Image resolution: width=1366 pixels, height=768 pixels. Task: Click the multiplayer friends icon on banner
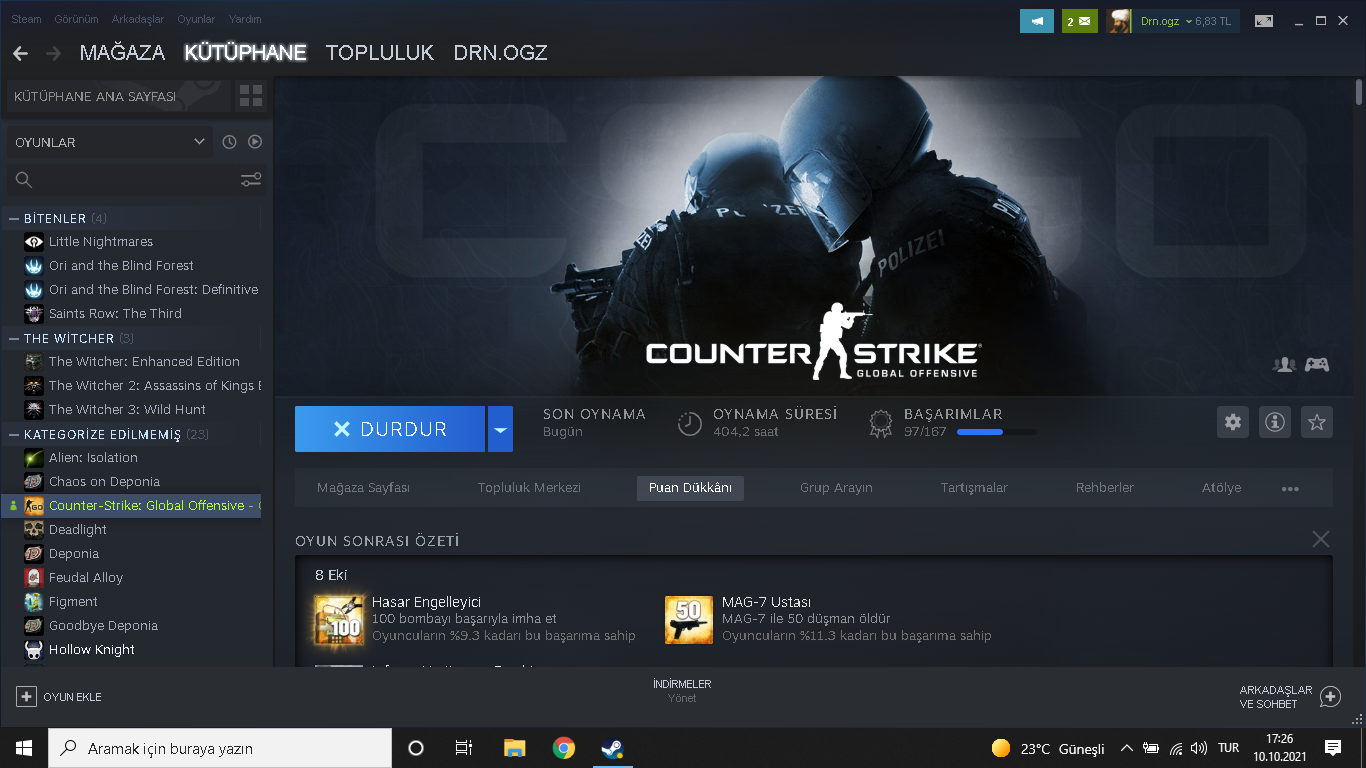point(1284,364)
